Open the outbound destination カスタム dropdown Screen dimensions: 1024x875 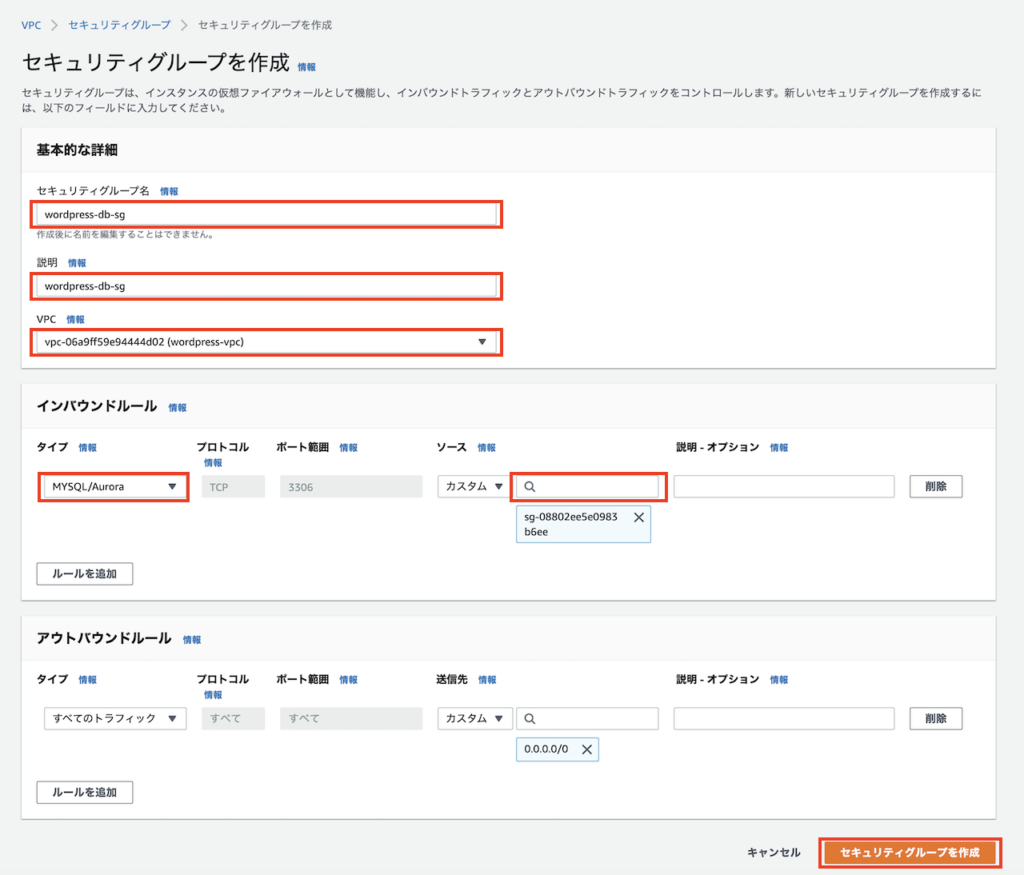coord(474,718)
